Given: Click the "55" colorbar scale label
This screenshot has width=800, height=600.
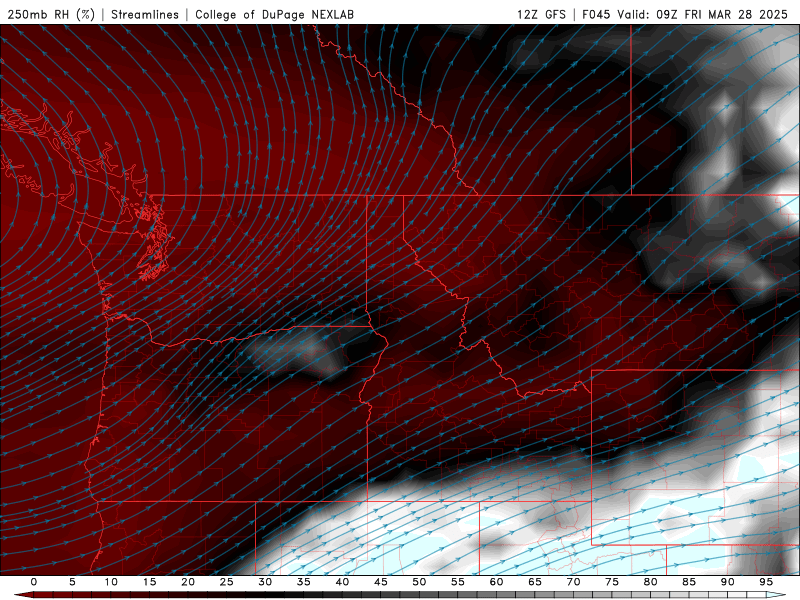Looking at the screenshot, I should 458,582.
